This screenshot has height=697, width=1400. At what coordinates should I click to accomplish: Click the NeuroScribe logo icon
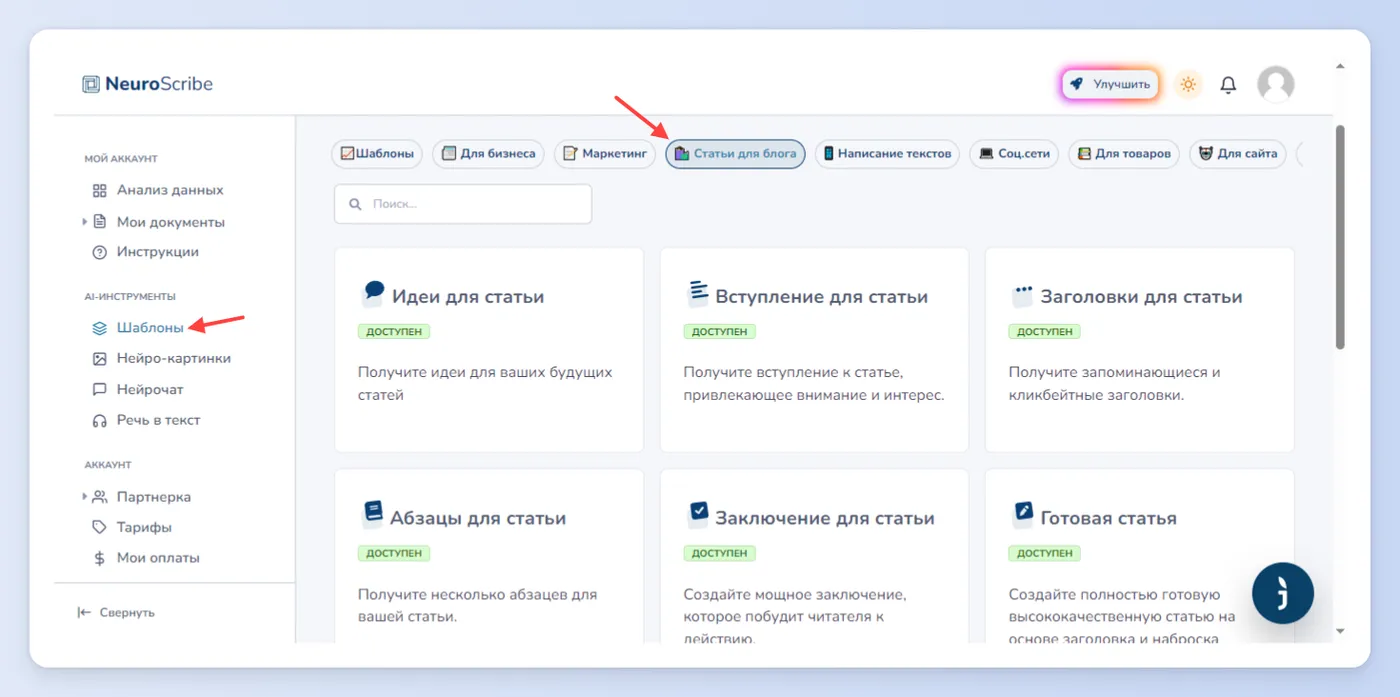[91, 84]
